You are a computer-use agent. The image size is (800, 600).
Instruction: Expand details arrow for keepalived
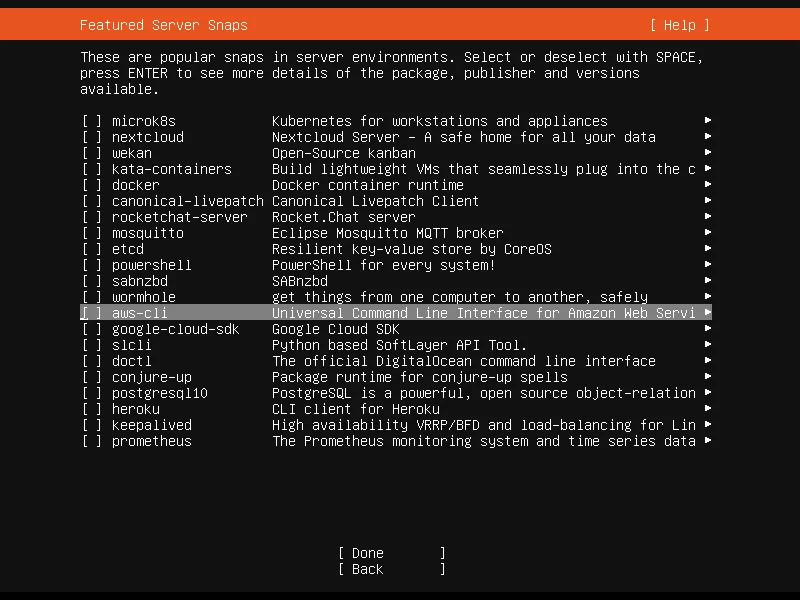(708, 424)
